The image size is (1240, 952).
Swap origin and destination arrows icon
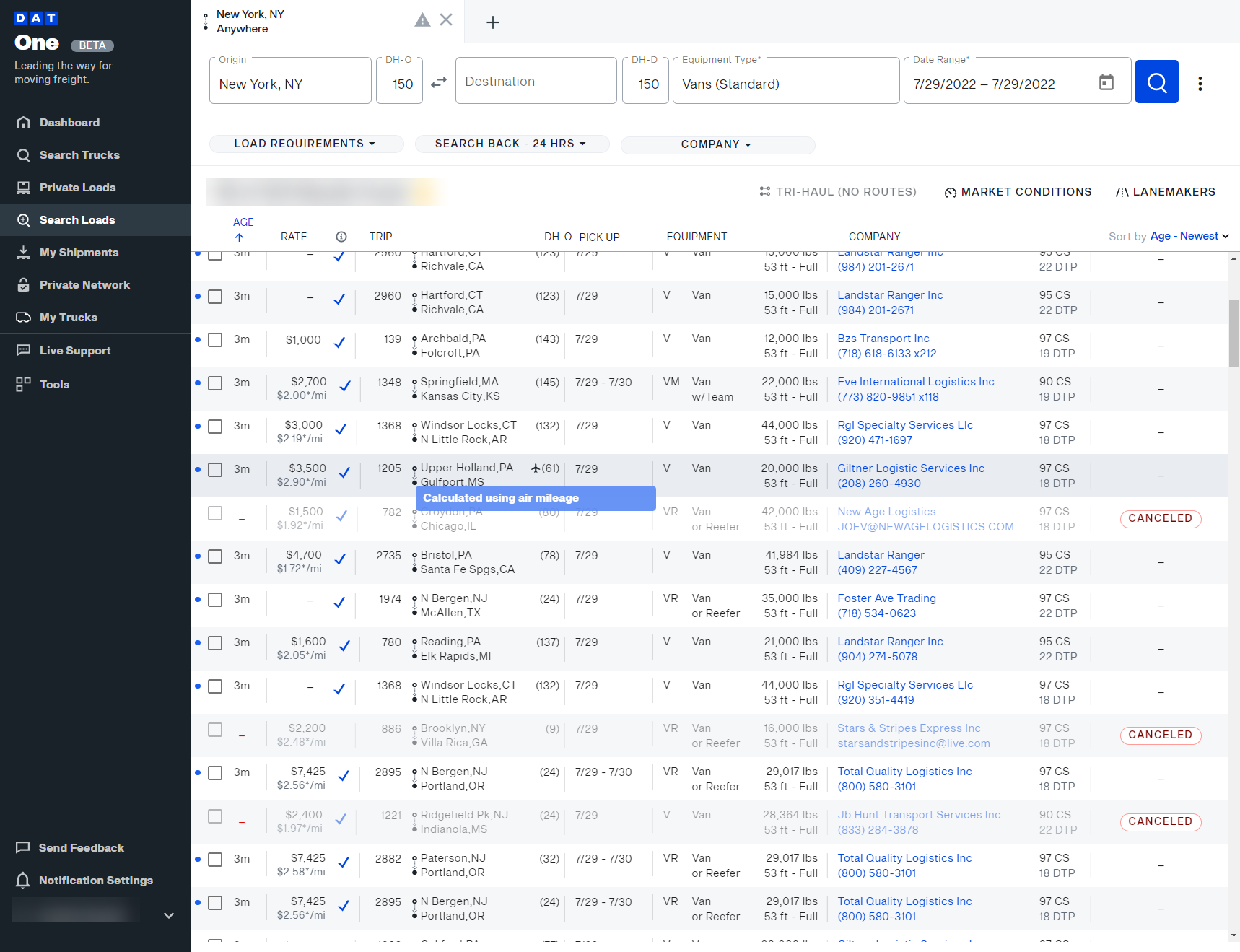[439, 83]
